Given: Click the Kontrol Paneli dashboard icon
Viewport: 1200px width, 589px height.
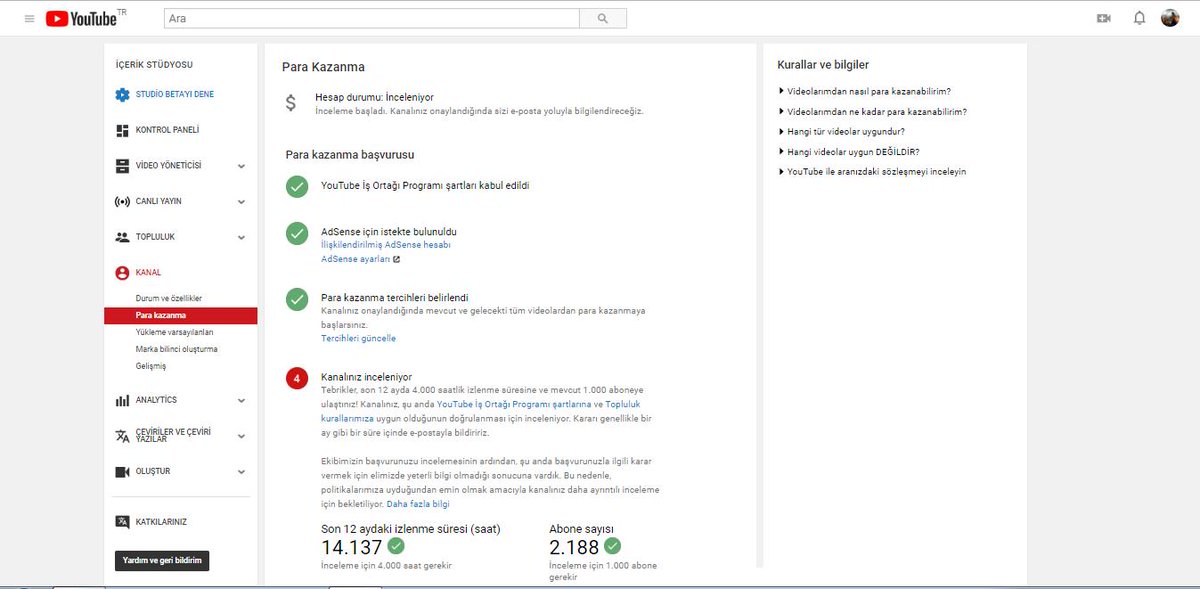Looking at the screenshot, I should [x=122, y=130].
